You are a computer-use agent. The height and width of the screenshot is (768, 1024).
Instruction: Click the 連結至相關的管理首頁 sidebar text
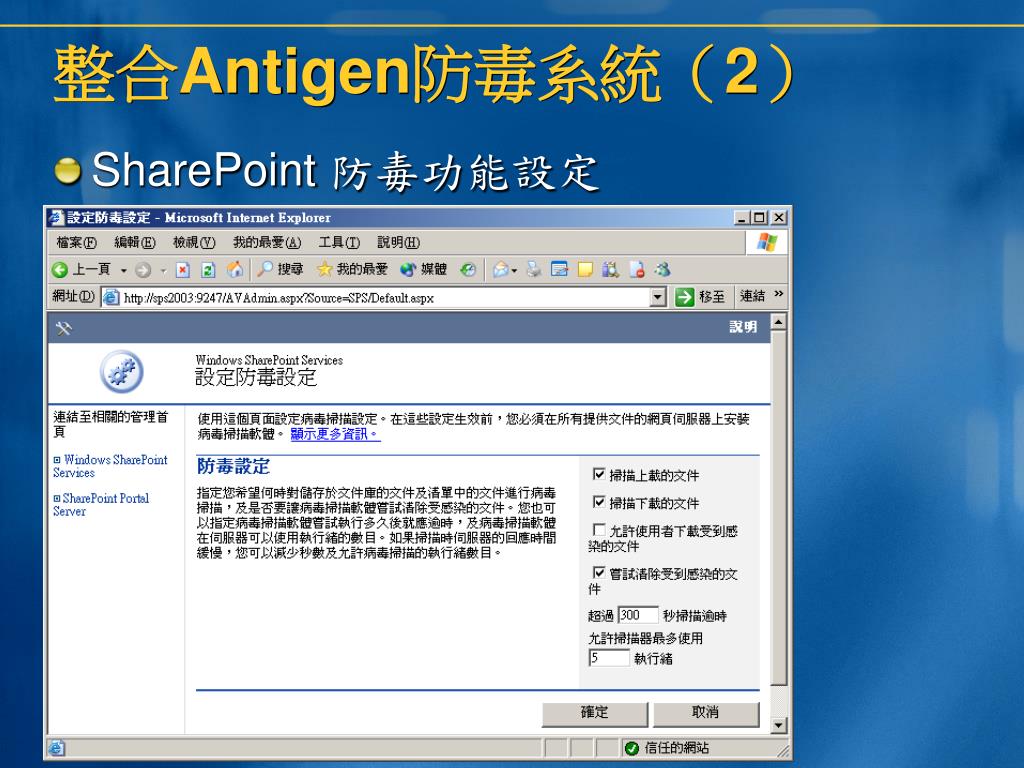[x=111, y=424]
